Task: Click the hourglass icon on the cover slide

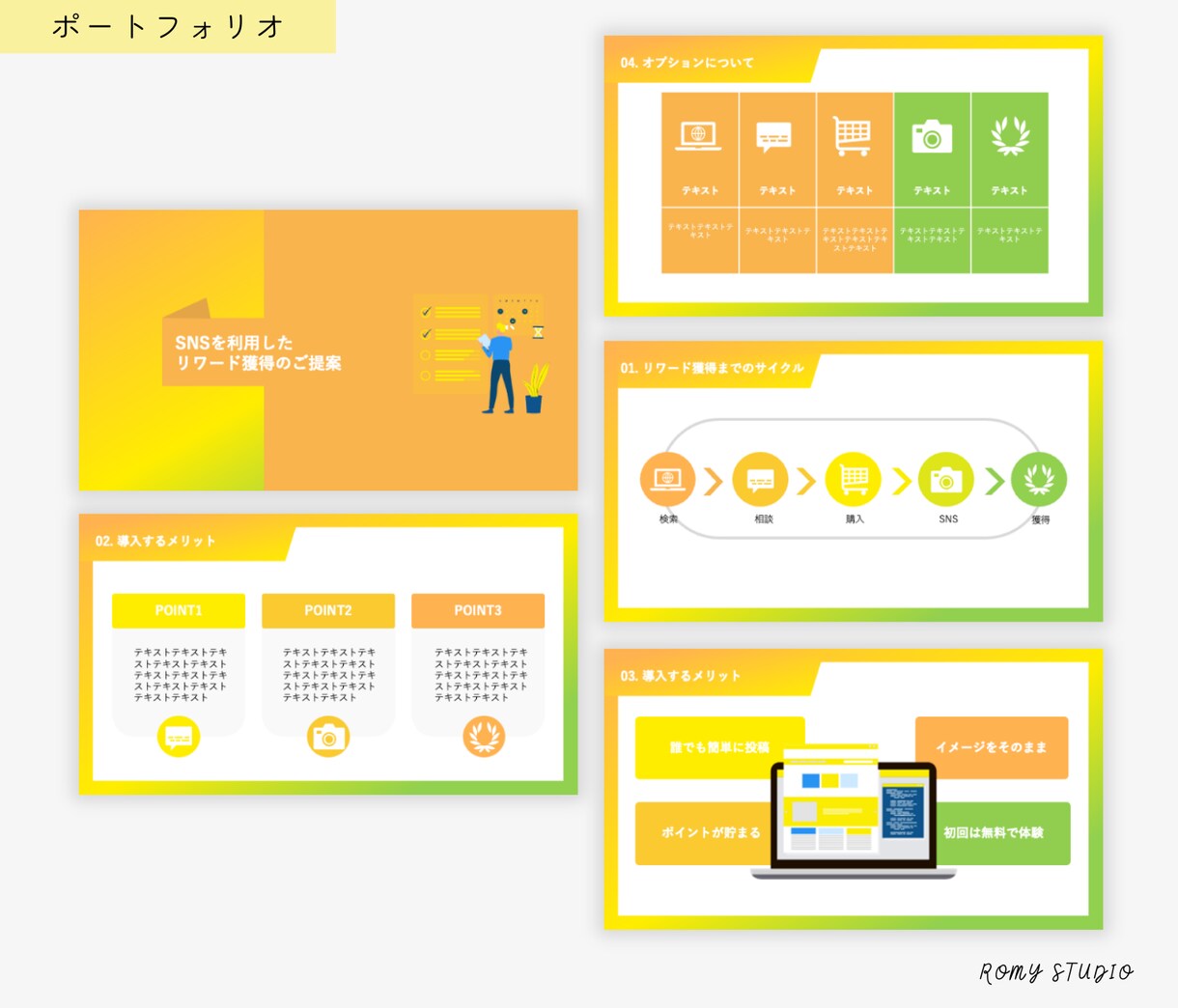Action: tap(538, 331)
